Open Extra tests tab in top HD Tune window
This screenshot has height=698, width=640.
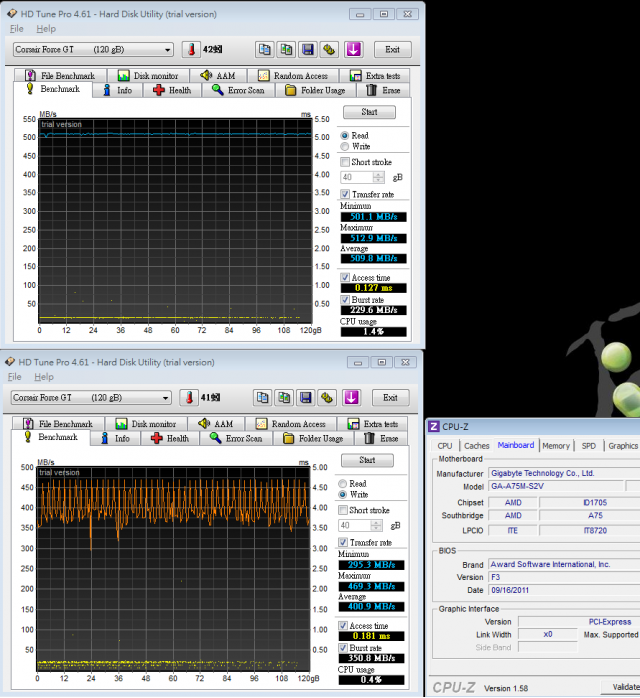(375, 76)
